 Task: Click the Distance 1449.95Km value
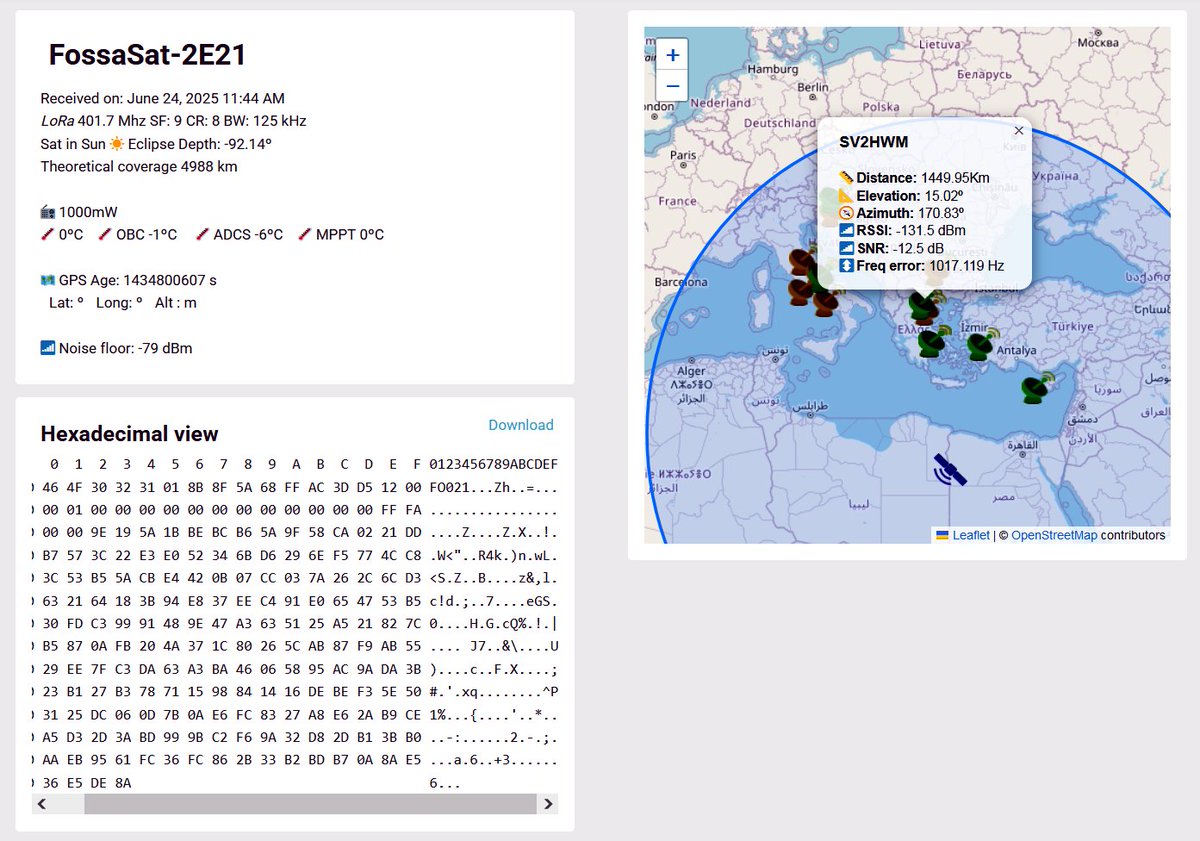click(954, 178)
